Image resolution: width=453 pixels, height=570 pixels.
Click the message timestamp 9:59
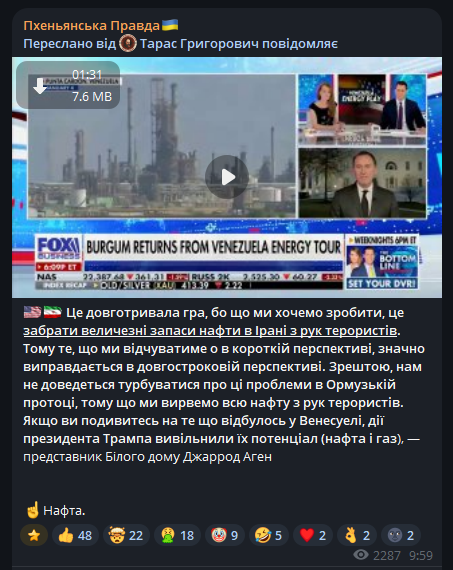(421, 555)
